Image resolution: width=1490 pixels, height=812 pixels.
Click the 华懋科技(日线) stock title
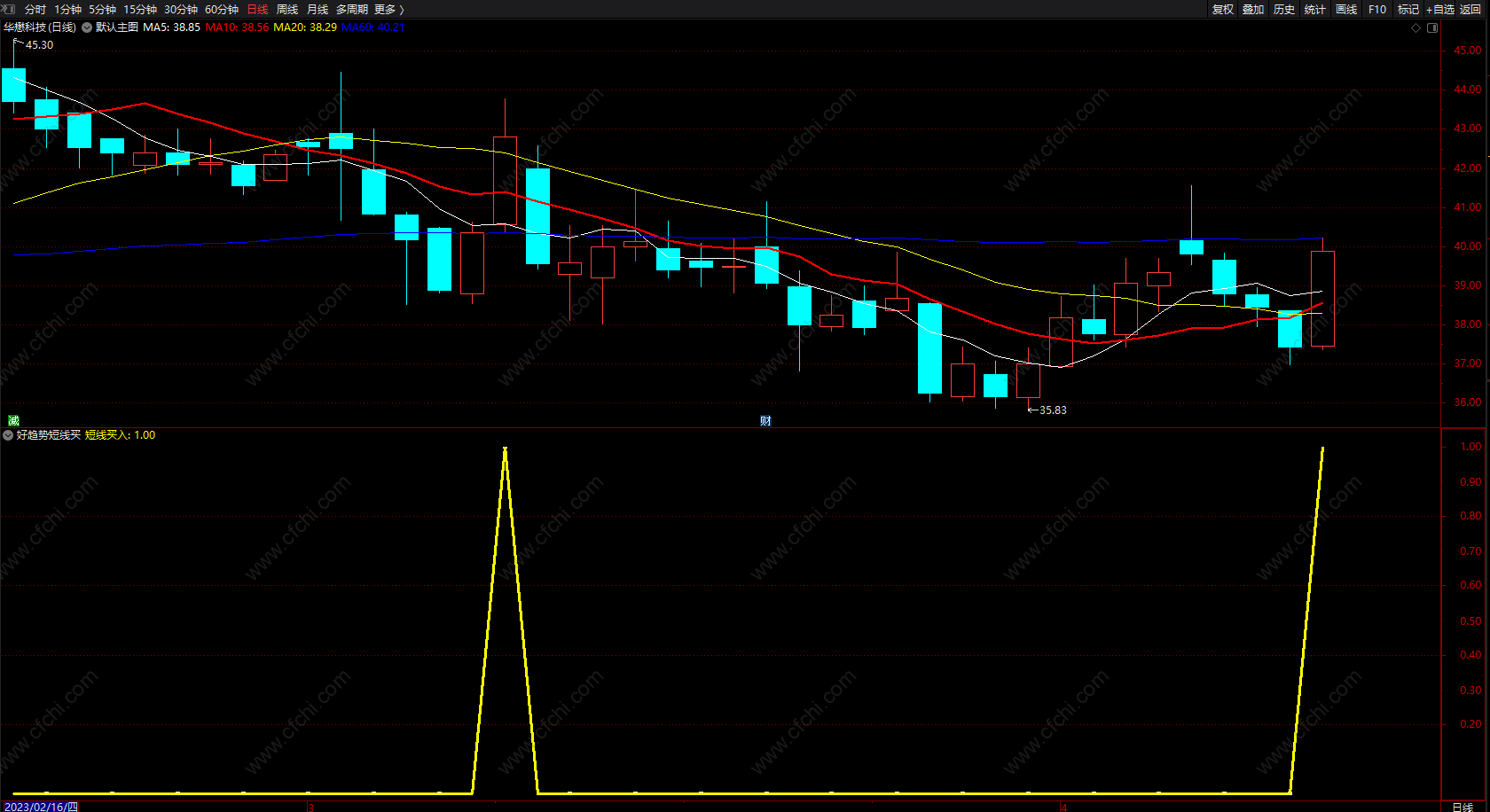point(40,27)
